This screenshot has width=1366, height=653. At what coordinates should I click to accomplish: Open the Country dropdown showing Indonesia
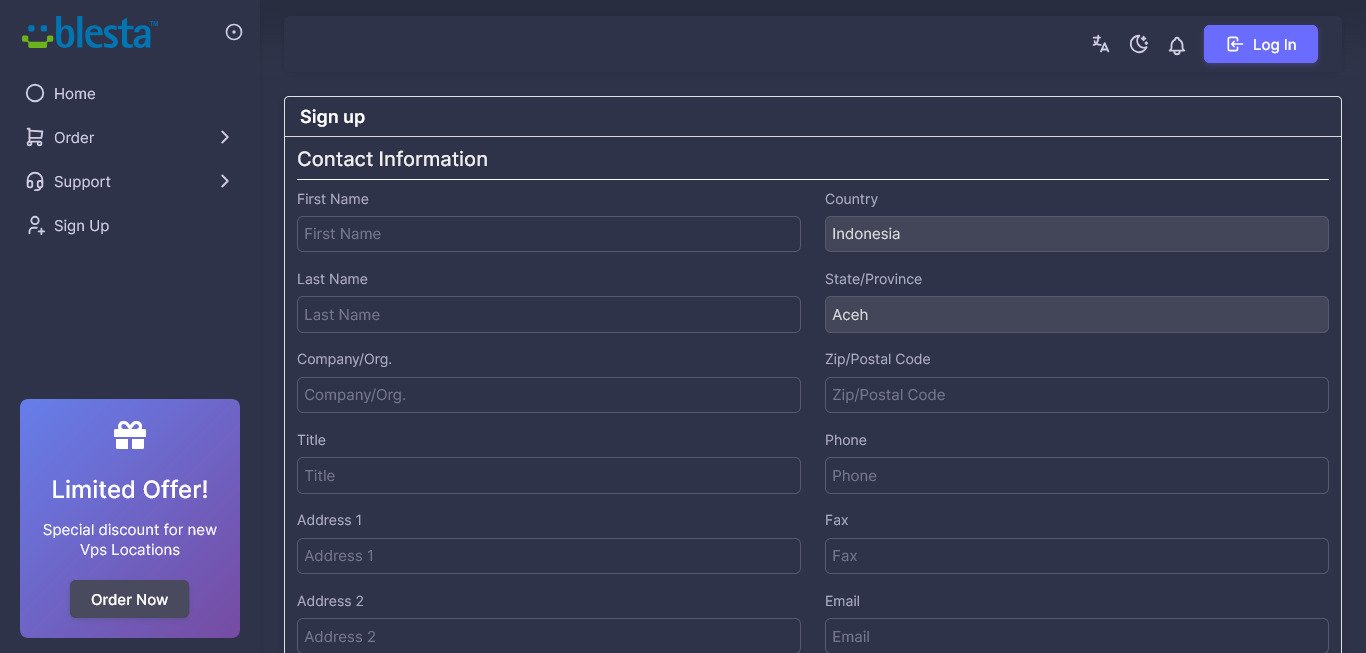1076,234
